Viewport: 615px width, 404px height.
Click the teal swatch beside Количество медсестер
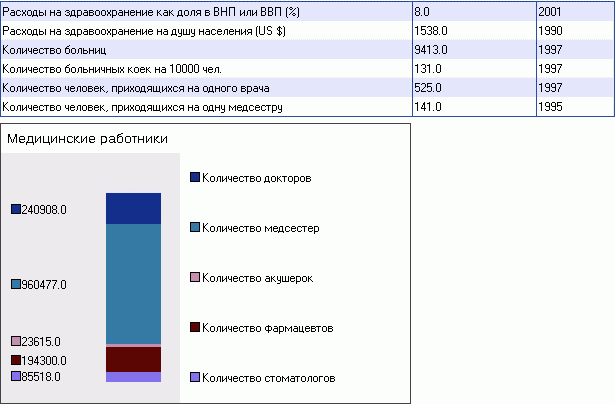[x=194, y=228]
